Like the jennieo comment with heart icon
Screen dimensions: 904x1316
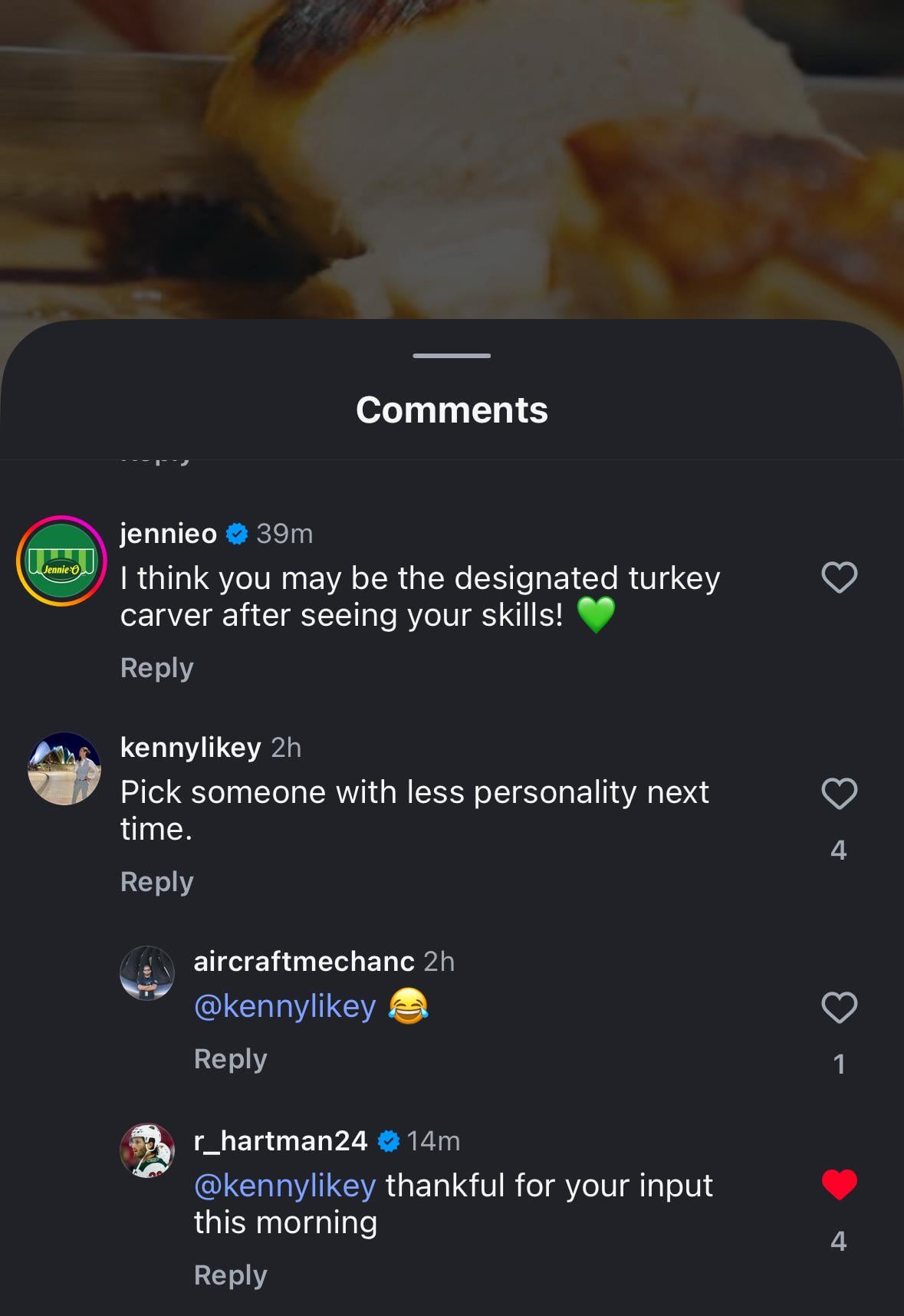coord(839,577)
